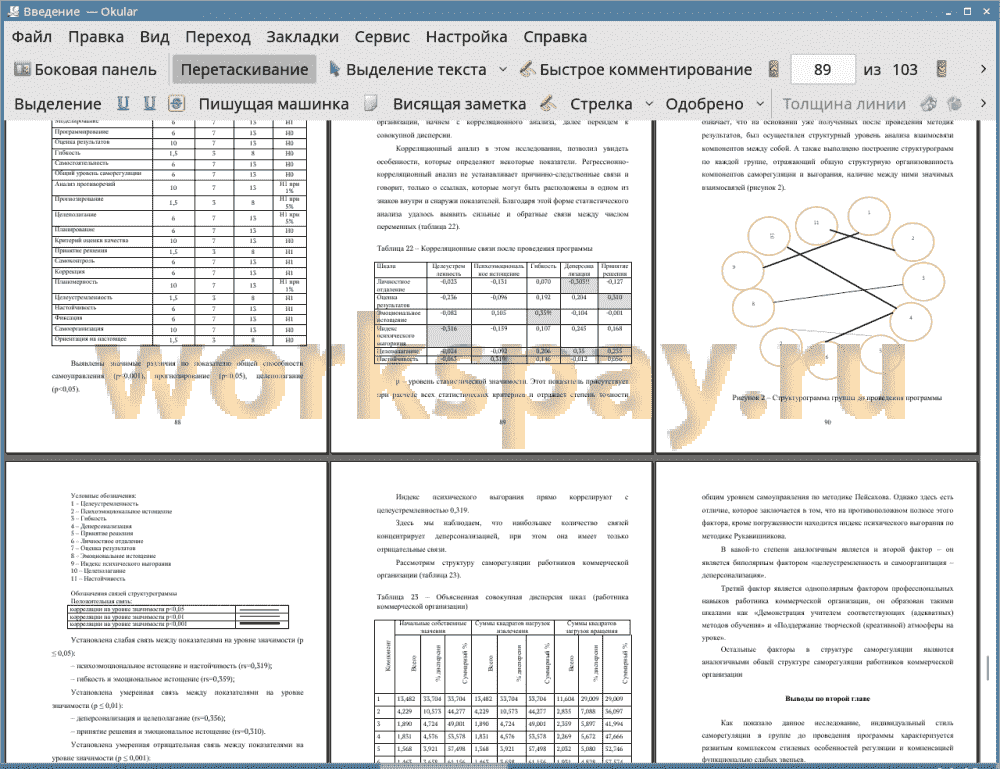1000x769 pixels.
Task: Click the last annotation color icon
Action: pyautogui.click(x=955, y=103)
